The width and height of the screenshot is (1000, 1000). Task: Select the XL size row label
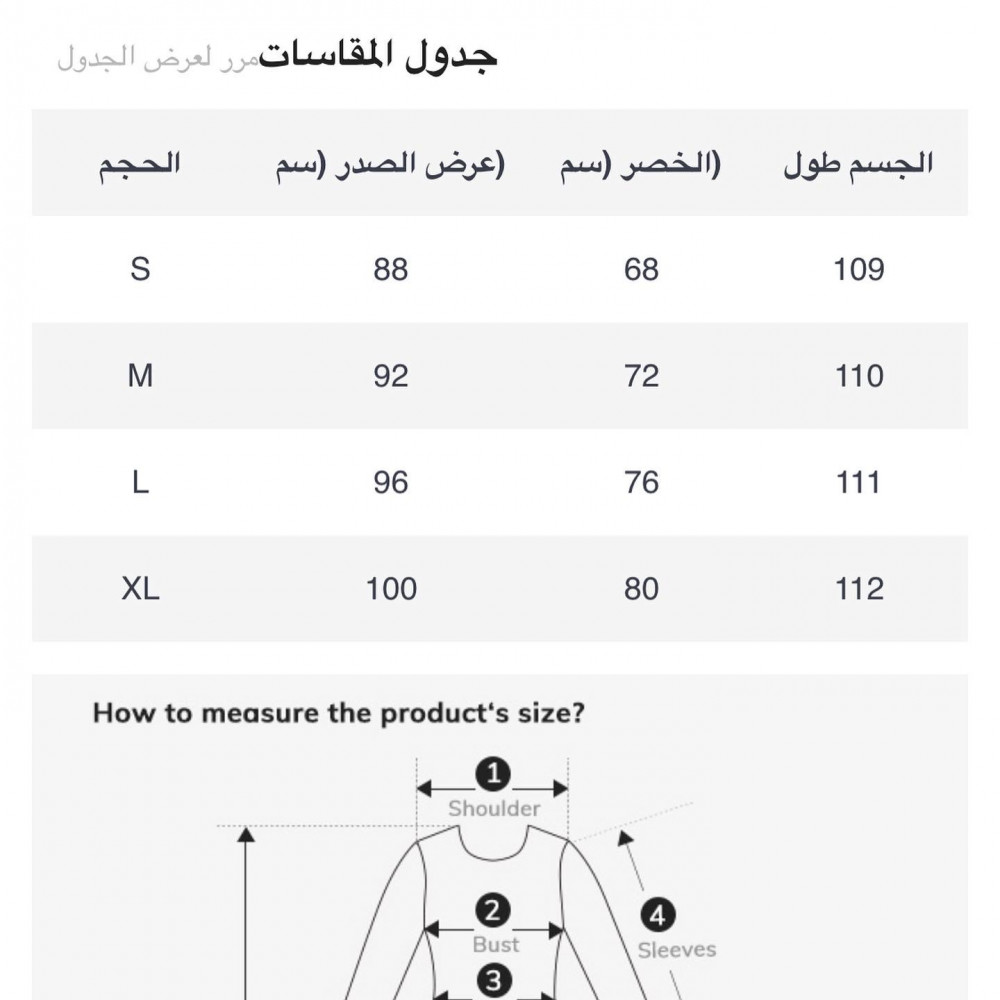click(x=140, y=589)
